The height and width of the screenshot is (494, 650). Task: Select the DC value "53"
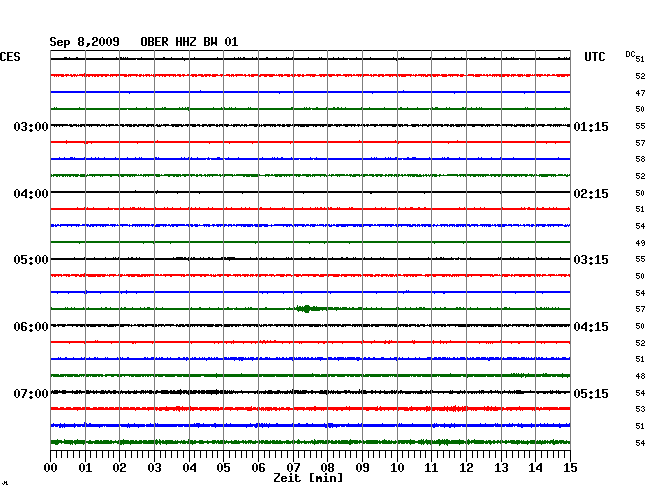(x=640, y=409)
